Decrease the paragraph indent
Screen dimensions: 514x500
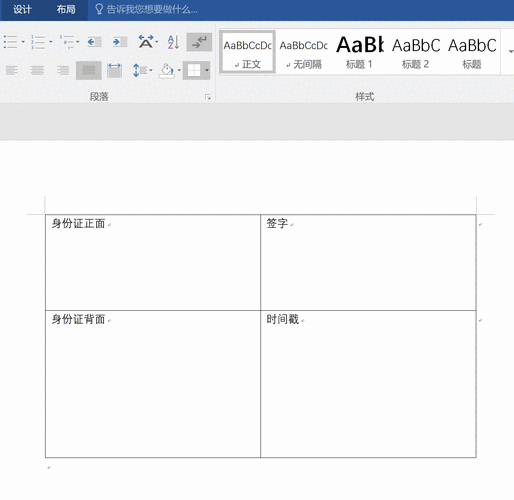pos(94,42)
